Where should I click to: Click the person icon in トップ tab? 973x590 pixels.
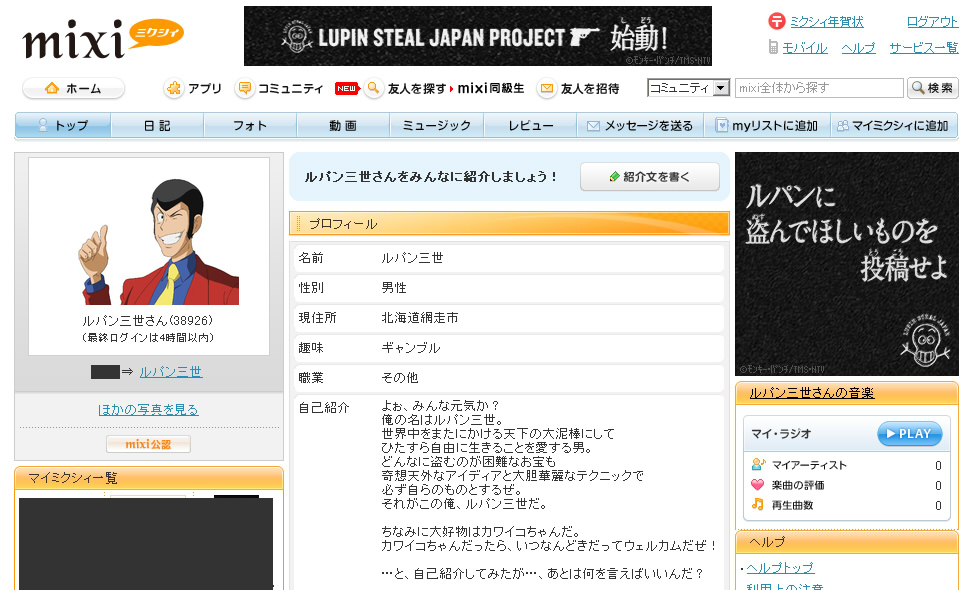click(43, 125)
